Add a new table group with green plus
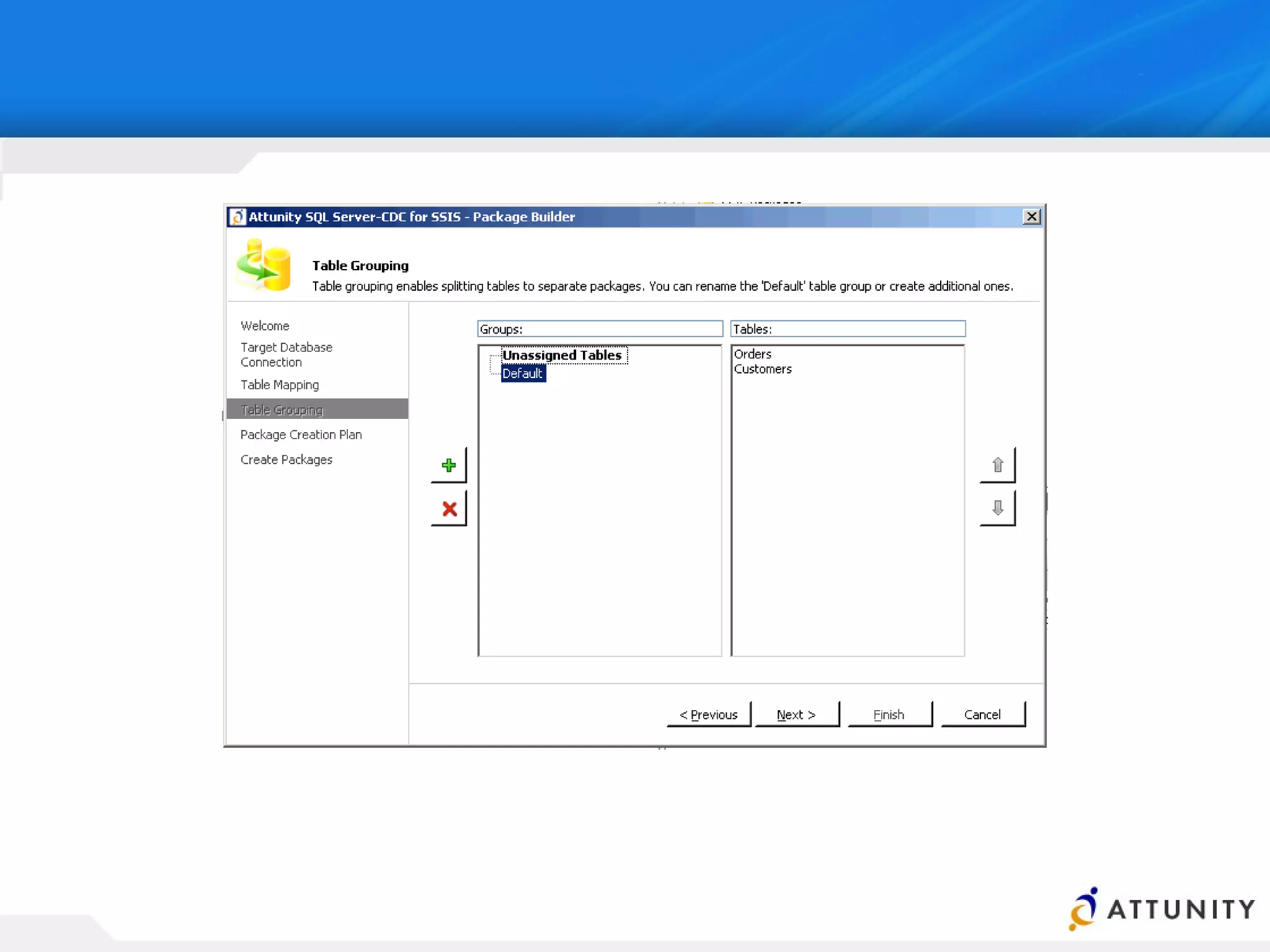This screenshot has width=1270, height=952. [448, 465]
